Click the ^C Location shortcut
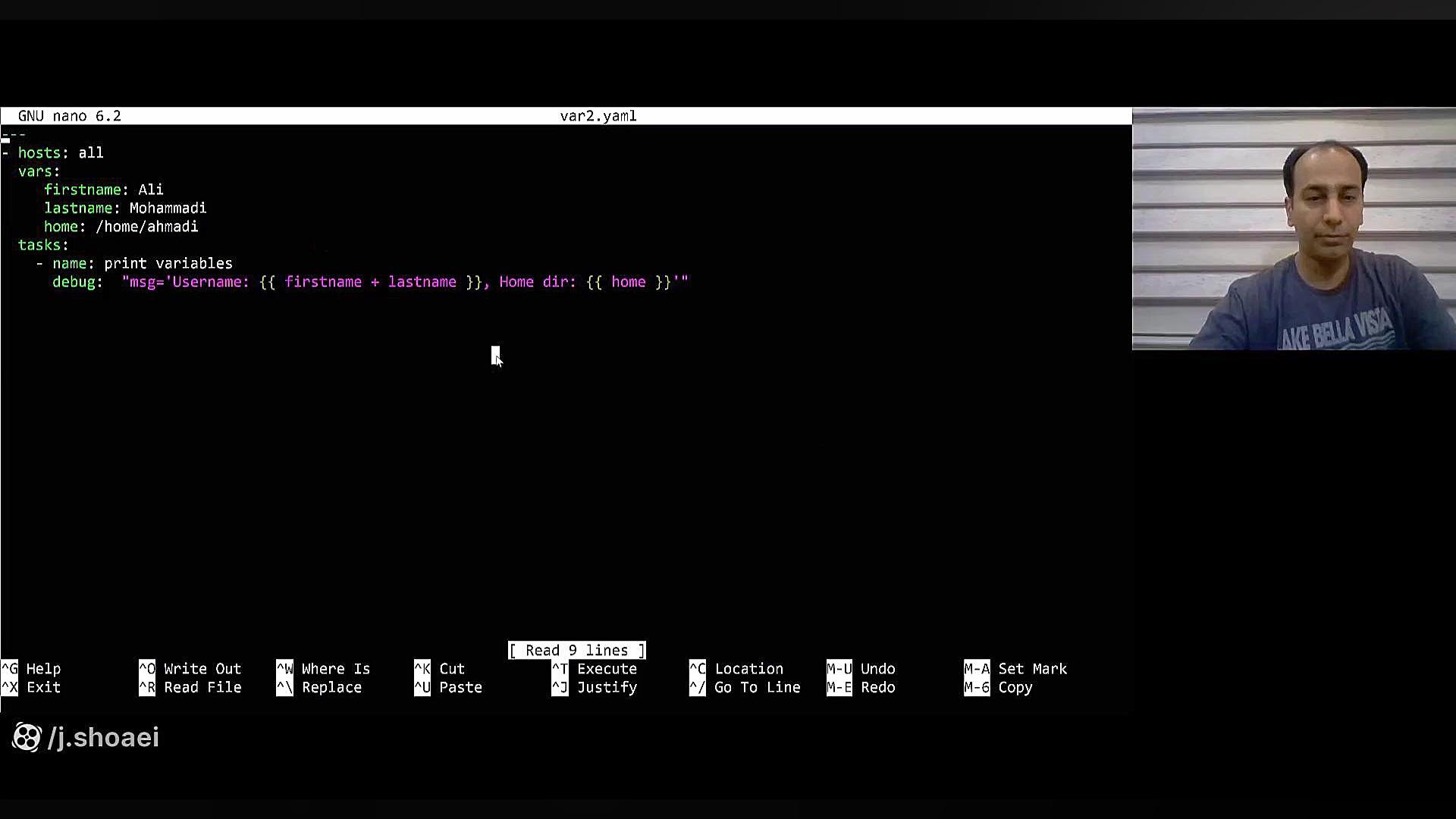 coord(736,669)
